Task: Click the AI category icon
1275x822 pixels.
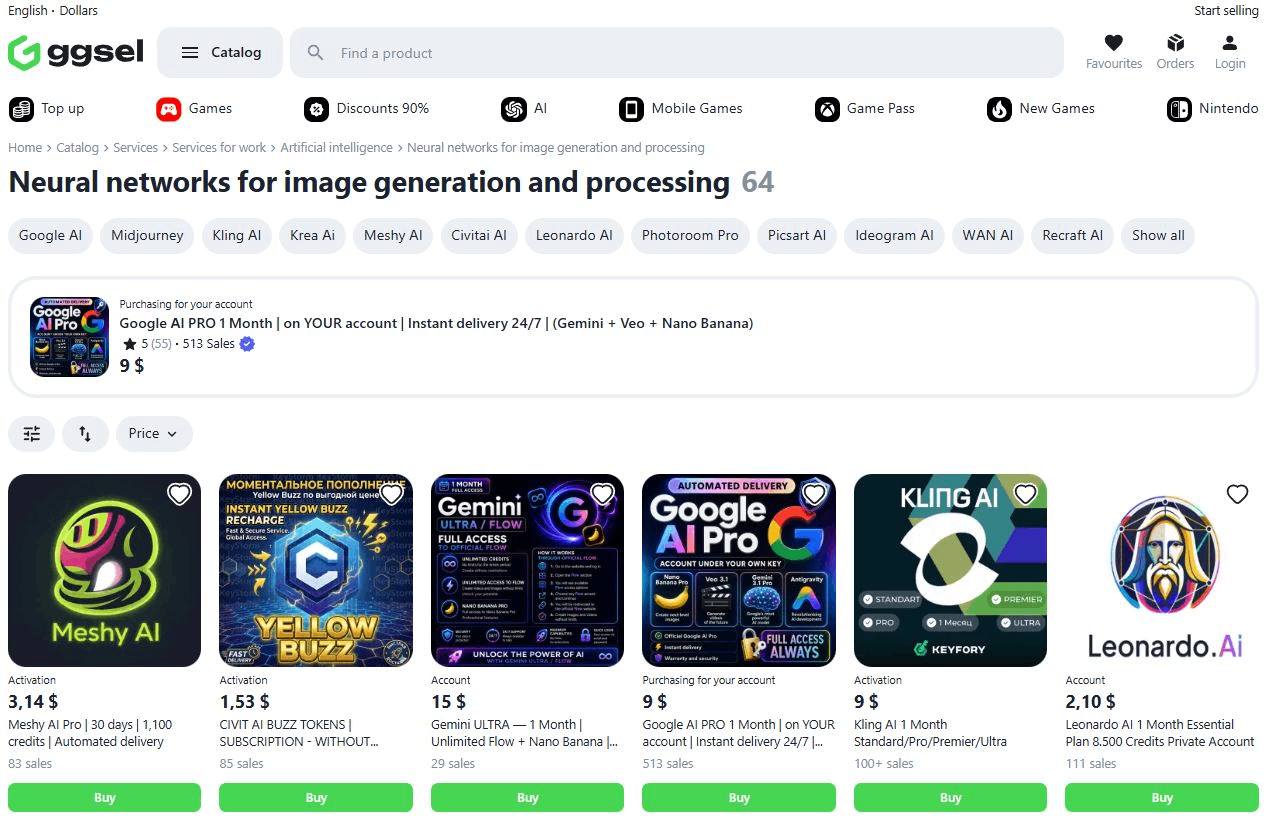Action: click(514, 109)
